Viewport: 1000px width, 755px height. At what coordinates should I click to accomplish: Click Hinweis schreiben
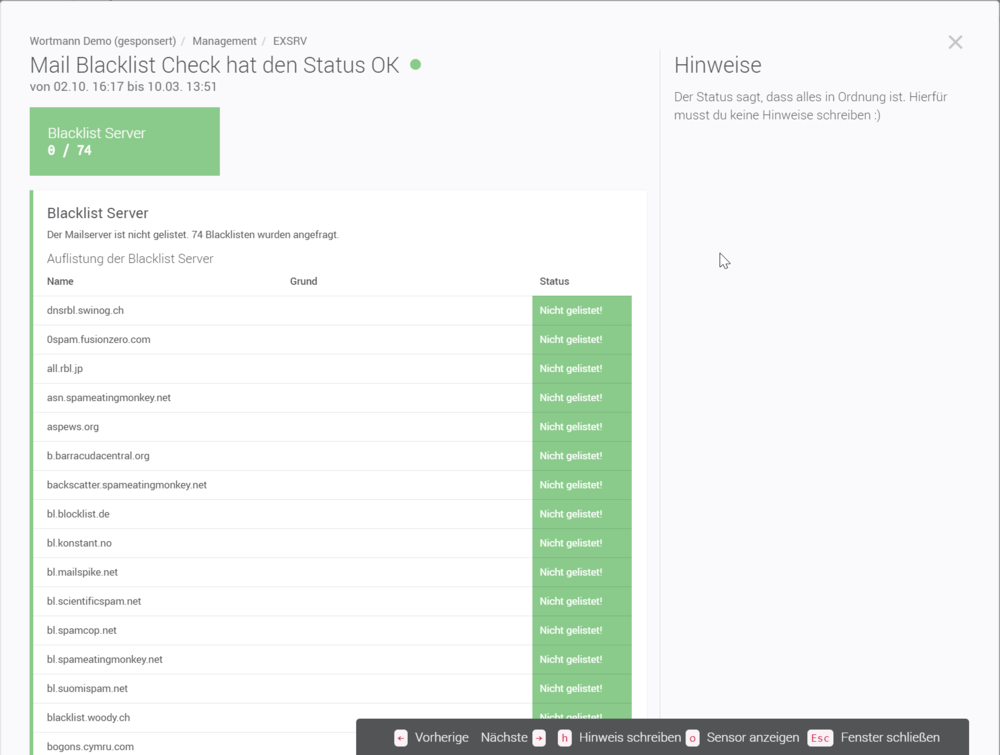630,738
